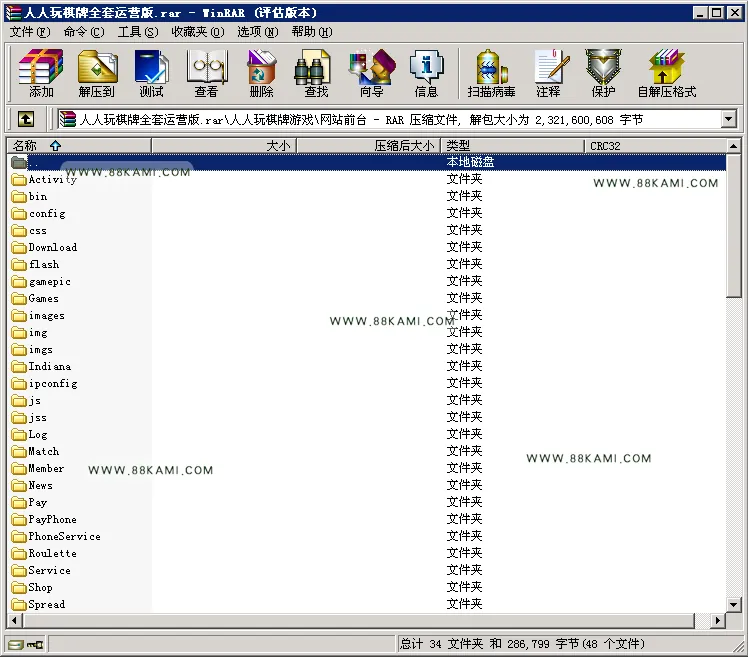Image resolution: width=748 pixels, height=657 pixels.
Task: Select the Log folder name
Action: tap(38, 435)
